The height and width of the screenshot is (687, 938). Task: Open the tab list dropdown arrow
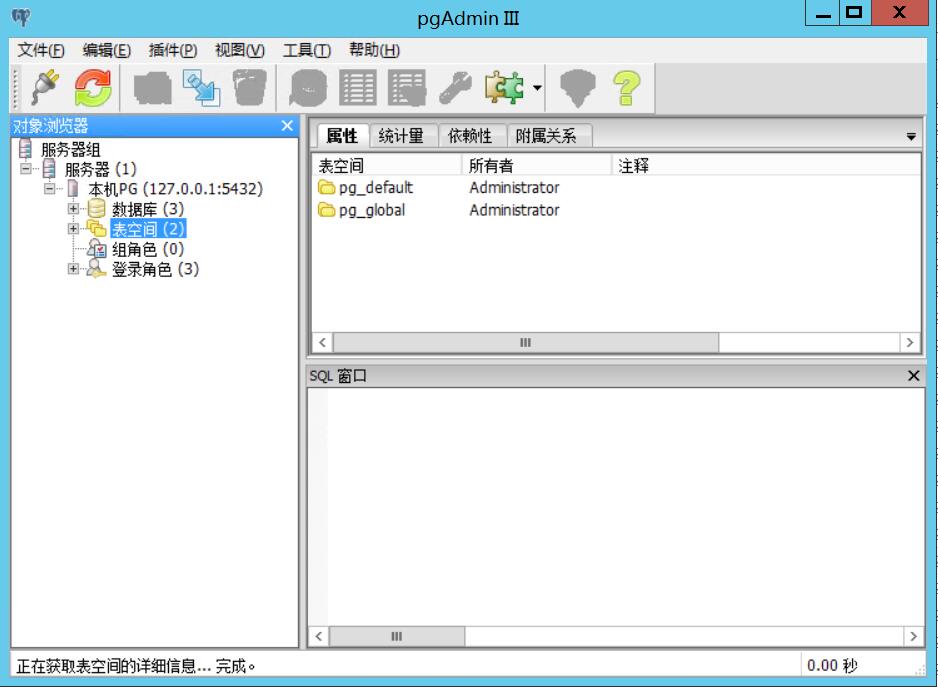pyautogui.click(x=910, y=136)
